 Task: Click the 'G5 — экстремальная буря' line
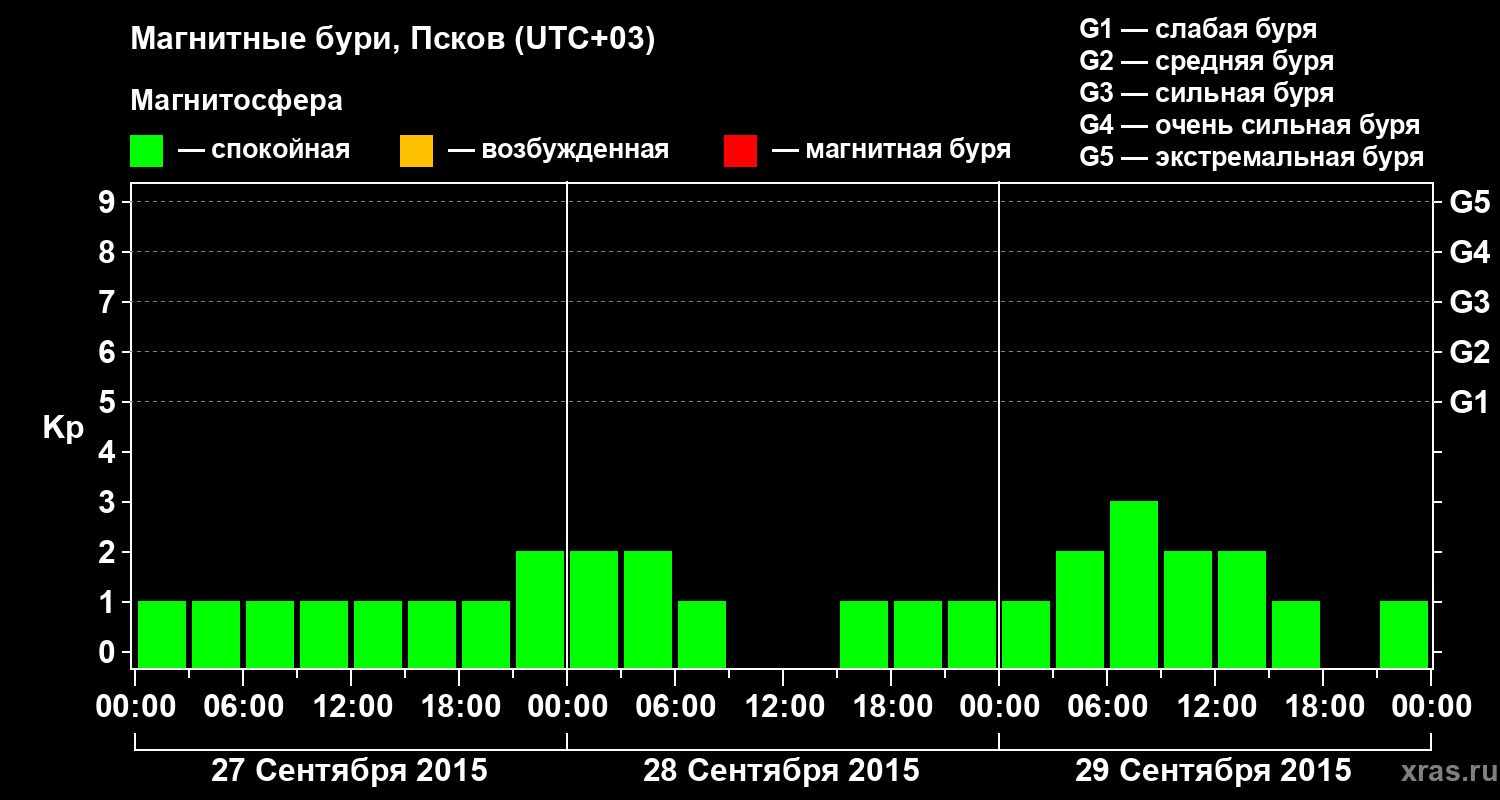coord(1251,158)
